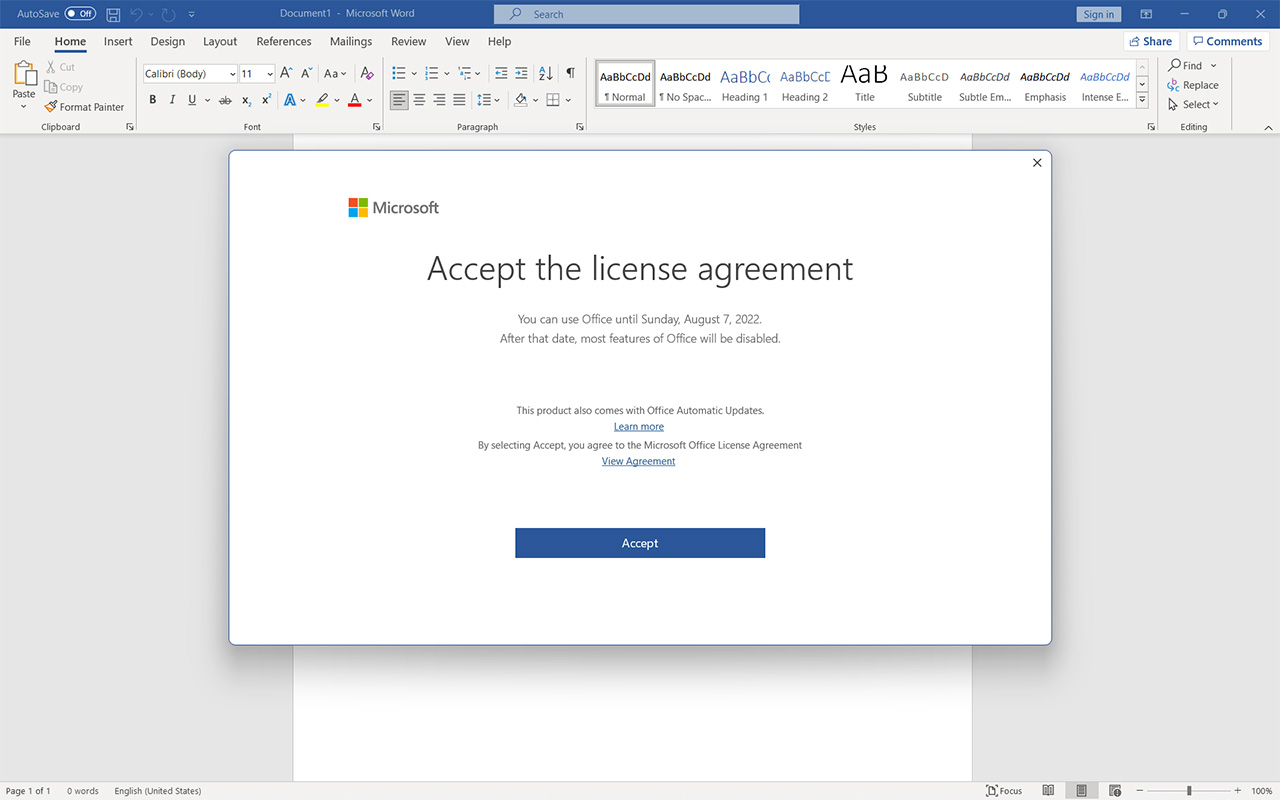Switch to the Insert tab
The width and height of the screenshot is (1280, 800).
118,42
